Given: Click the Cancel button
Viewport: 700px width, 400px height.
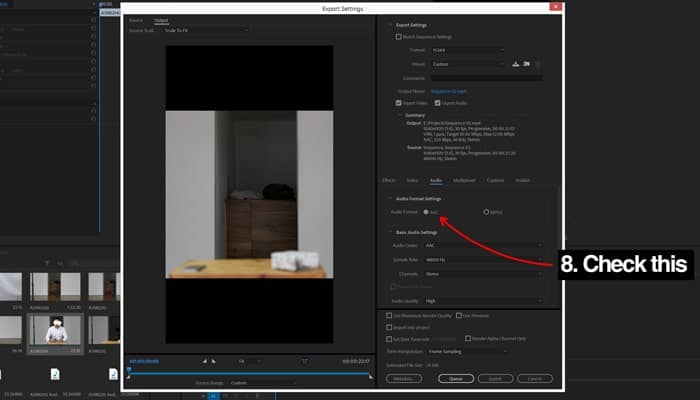Looking at the screenshot, I should (535, 378).
